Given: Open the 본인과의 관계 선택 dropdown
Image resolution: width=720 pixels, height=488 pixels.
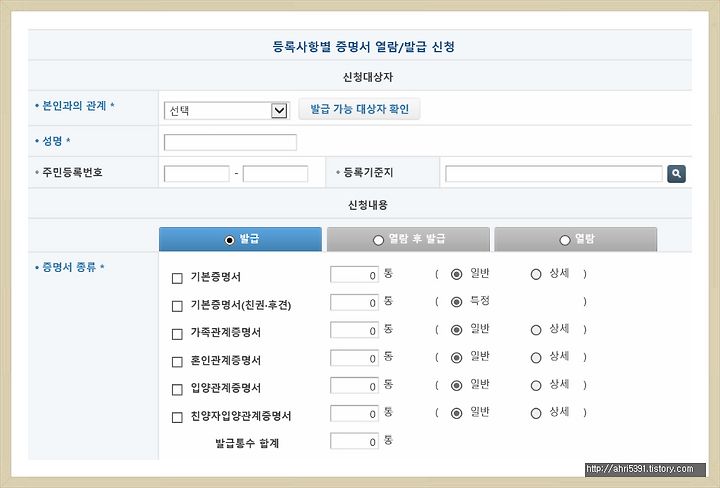Looking at the screenshot, I should [226, 111].
